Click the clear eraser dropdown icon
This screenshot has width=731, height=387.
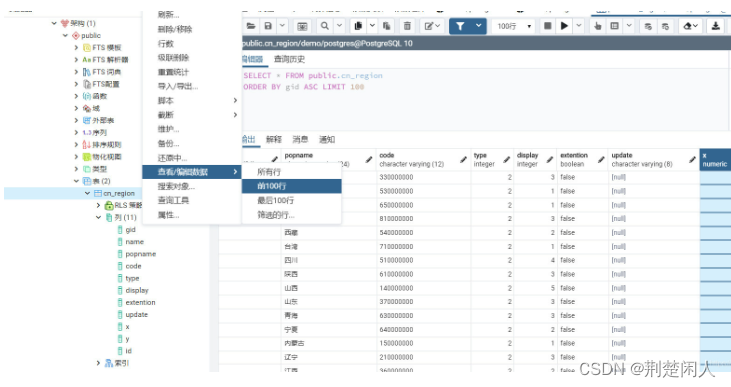(x=690, y=26)
